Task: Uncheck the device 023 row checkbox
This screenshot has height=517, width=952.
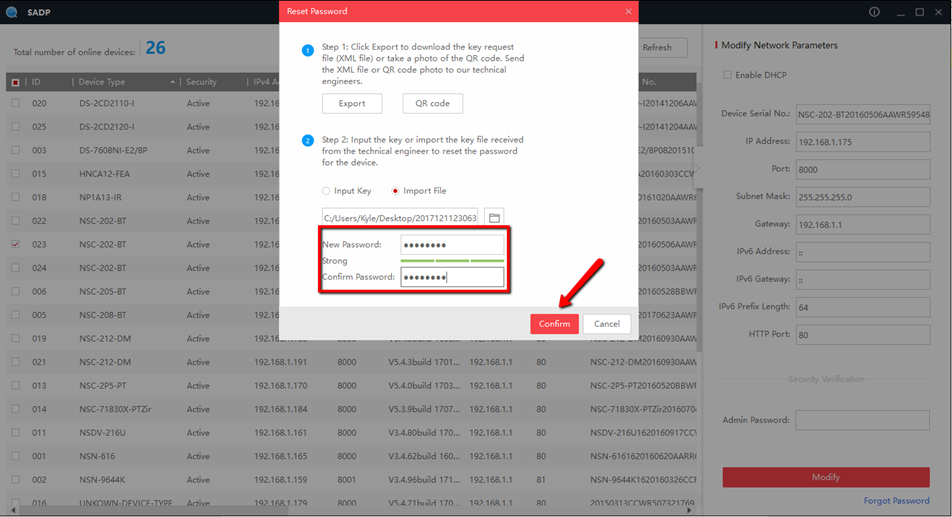Action: [x=15, y=244]
